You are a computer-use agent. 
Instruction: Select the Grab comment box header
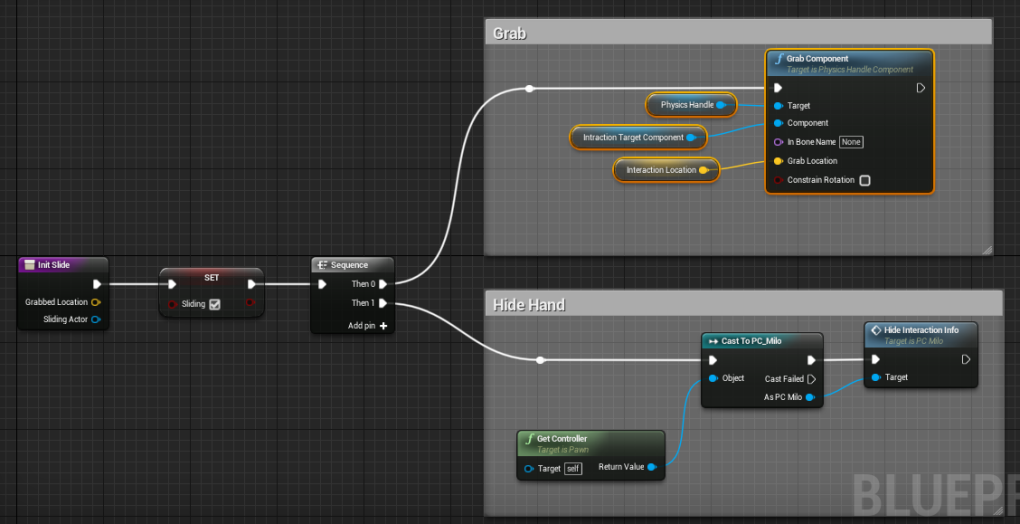tap(738, 33)
